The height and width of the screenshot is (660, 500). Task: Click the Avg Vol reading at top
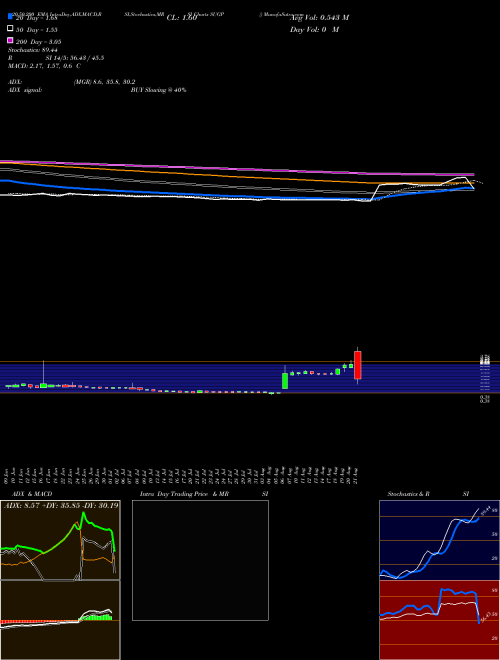click(x=319, y=18)
